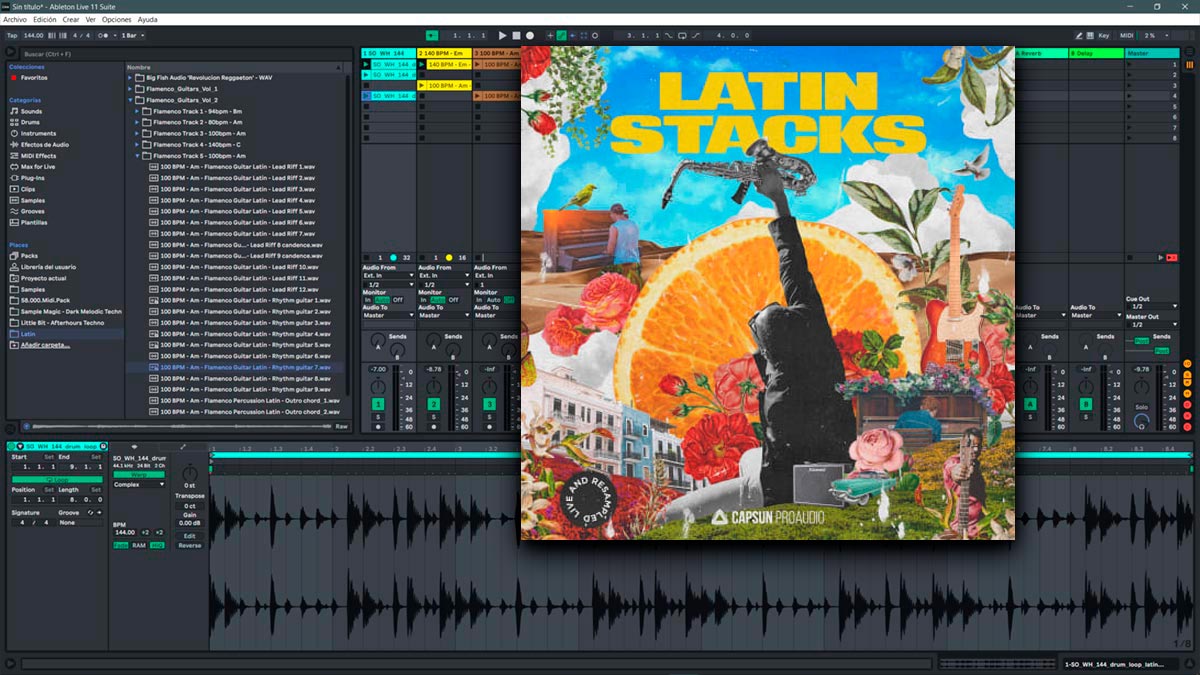Select Rhythm guitar 7.wav file
This screenshot has height=675, width=1200.
238,367
